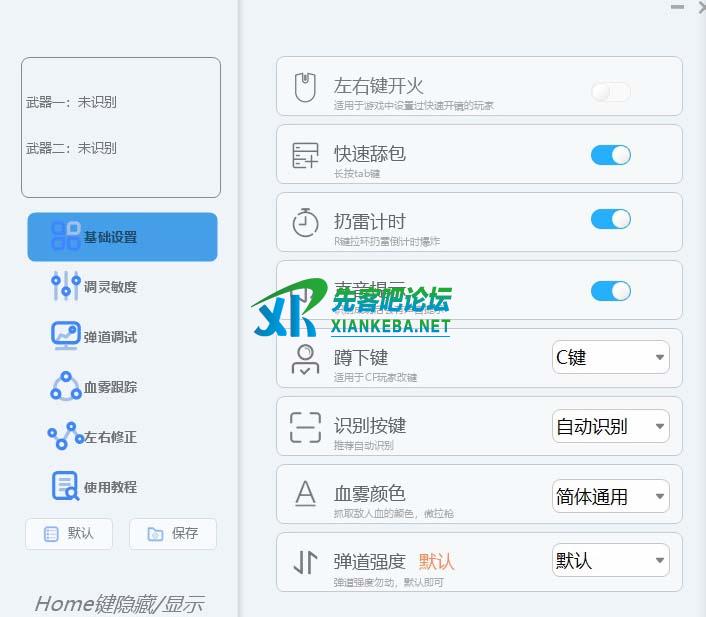Open the 蹲下键 C键 dropdown
Screen dimensions: 706x617
click(610, 358)
